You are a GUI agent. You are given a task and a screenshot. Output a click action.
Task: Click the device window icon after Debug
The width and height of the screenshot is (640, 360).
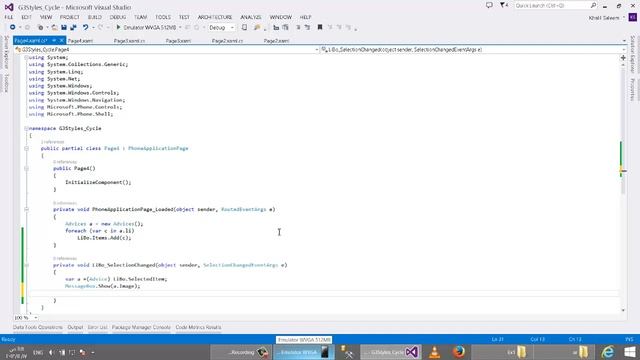[x=244, y=27]
